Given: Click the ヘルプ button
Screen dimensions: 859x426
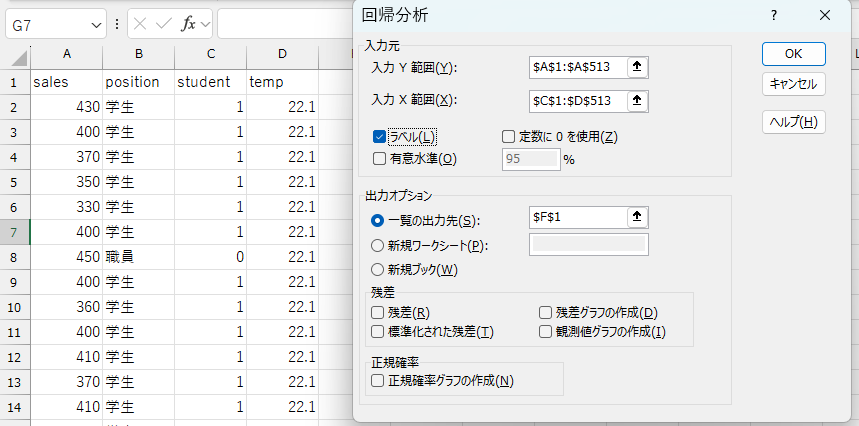Looking at the screenshot, I should pos(793,122).
